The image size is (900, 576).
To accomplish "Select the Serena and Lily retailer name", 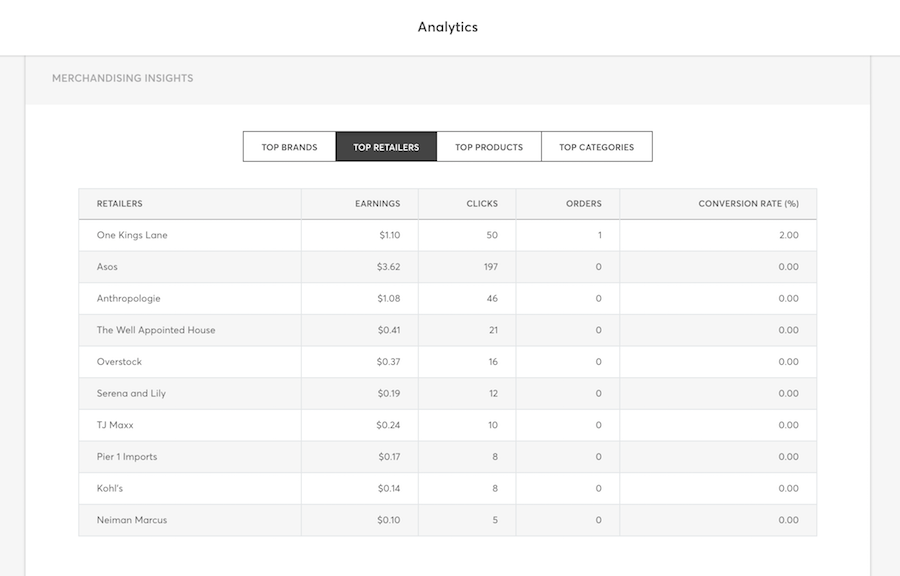I will [131, 394].
